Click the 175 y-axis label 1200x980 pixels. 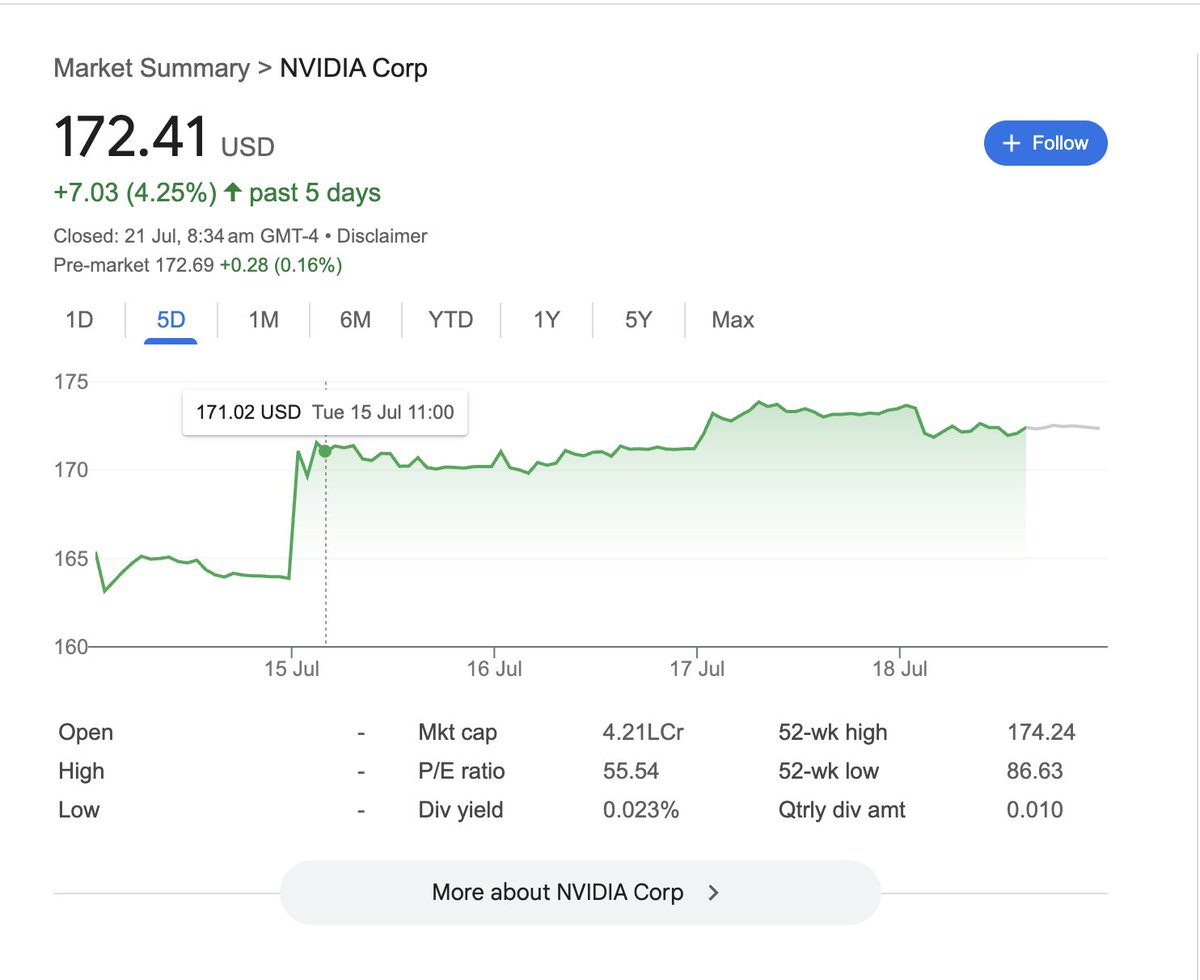(x=71, y=382)
